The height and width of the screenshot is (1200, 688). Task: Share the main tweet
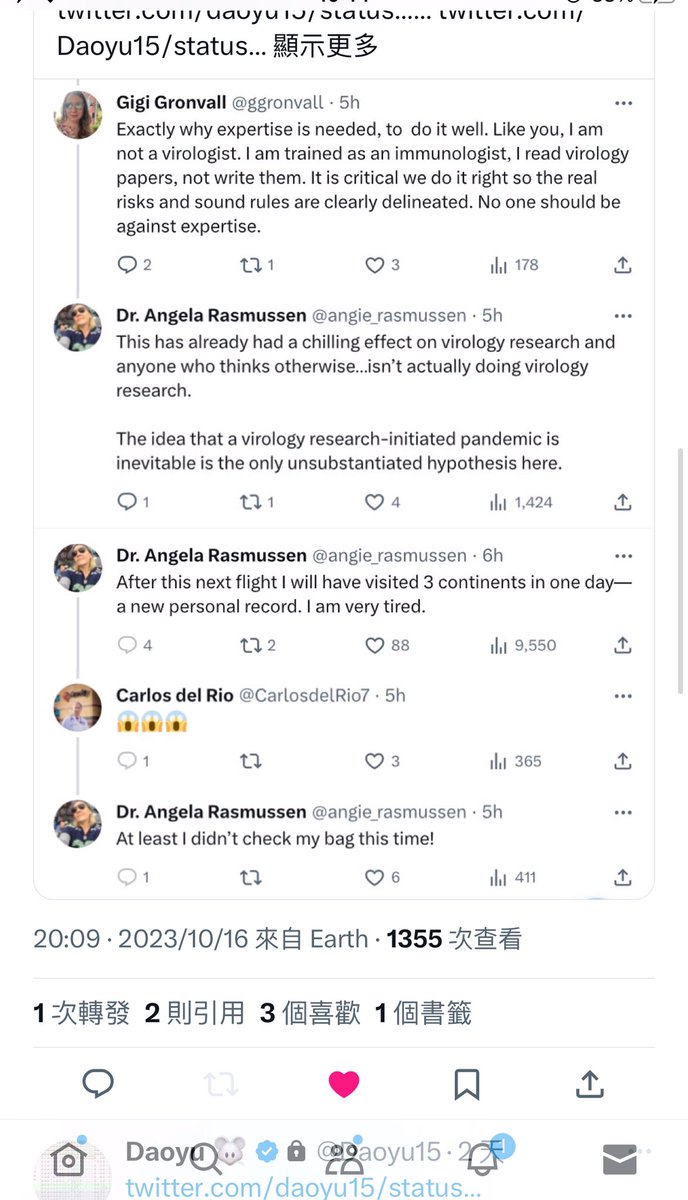coord(590,1084)
